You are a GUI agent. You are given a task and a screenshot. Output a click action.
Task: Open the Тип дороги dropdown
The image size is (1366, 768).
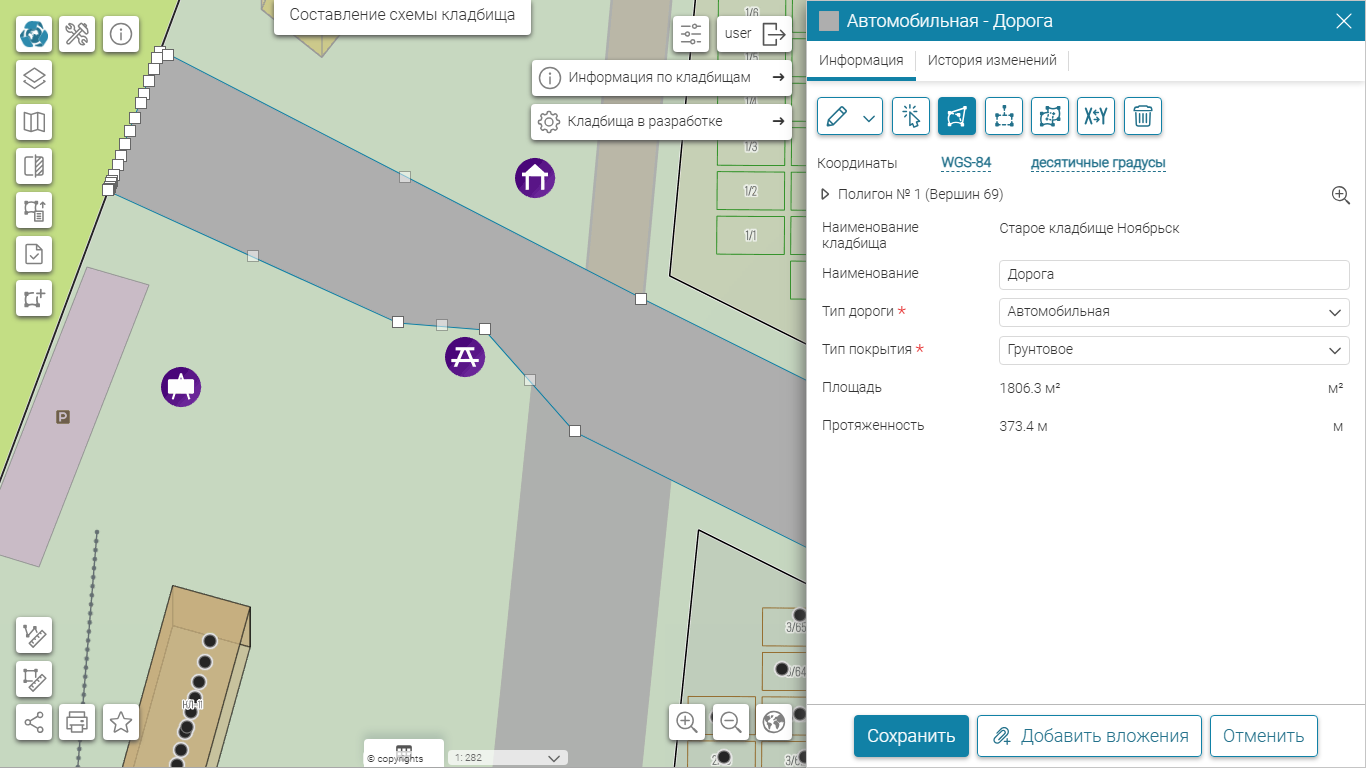point(1173,312)
